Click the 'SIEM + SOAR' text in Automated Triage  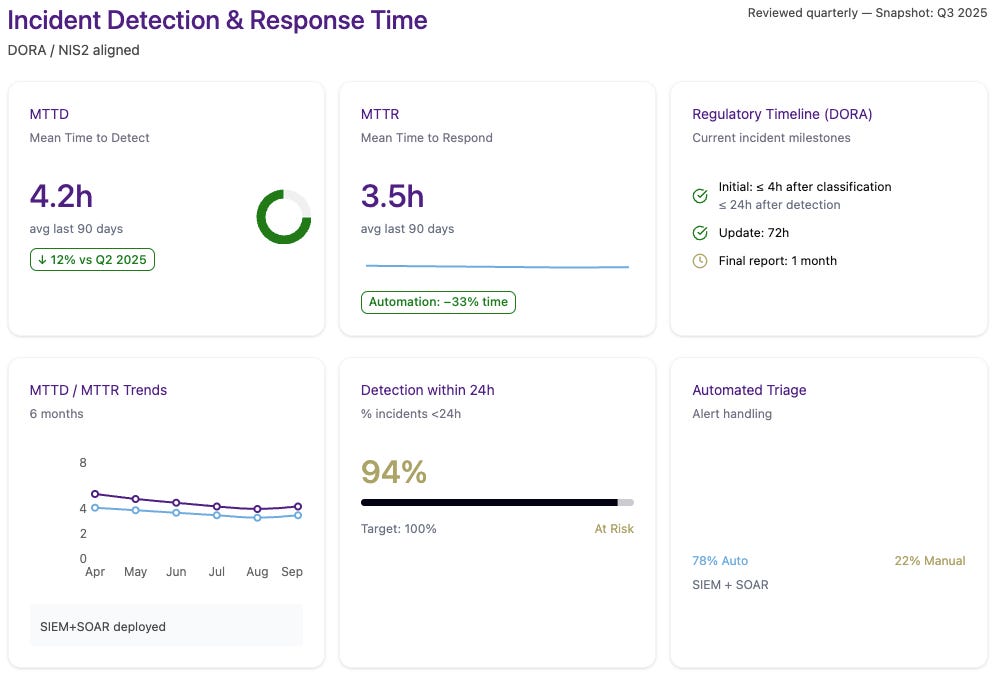730,585
